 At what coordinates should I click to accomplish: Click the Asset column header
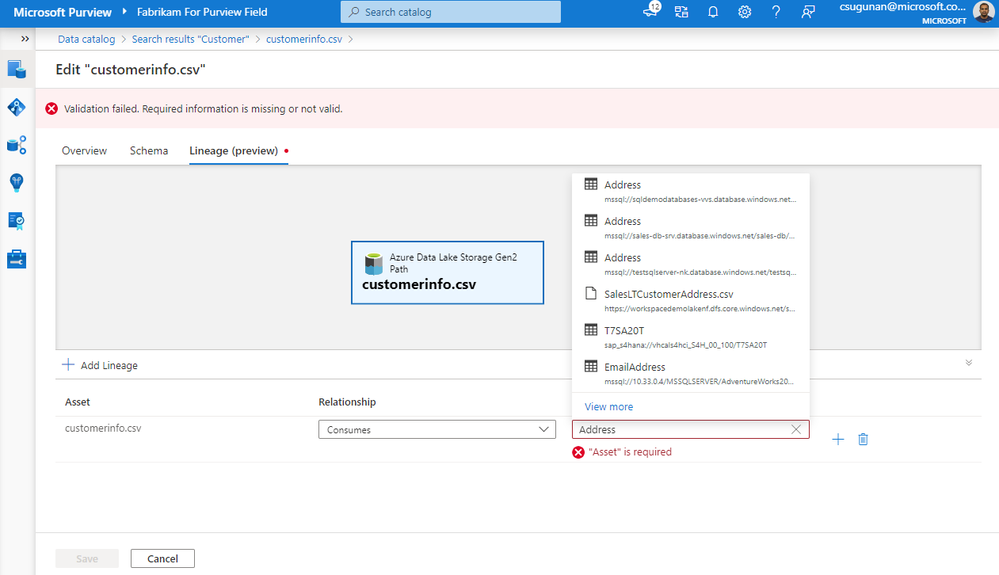[x=77, y=402]
